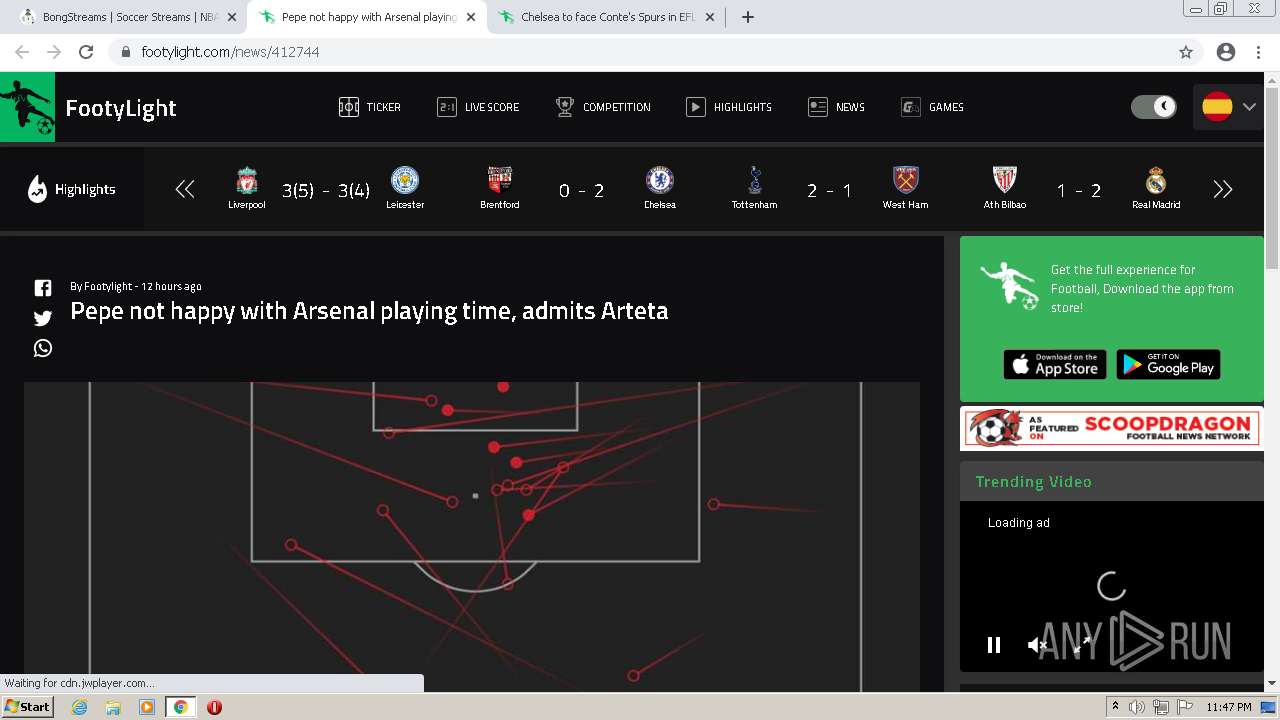The height and width of the screenshot is (720, 1280).
Task: Open the Chrome profile icon
Action: click(1226, 52)
